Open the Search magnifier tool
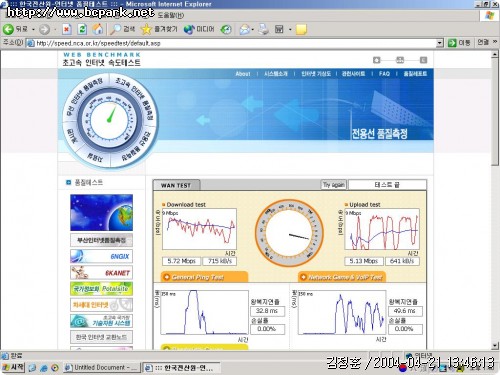 pos(115,29)
